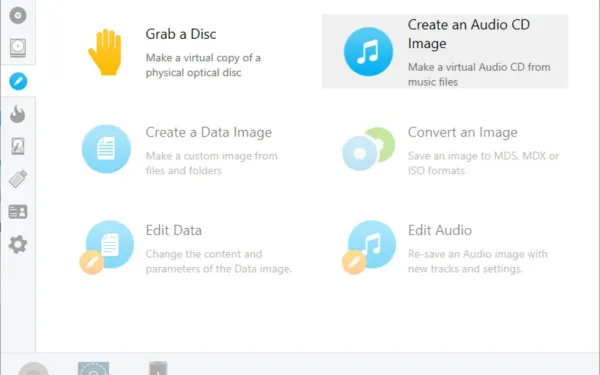Open the USB stick icon in sidebar

tap(18, 179)
